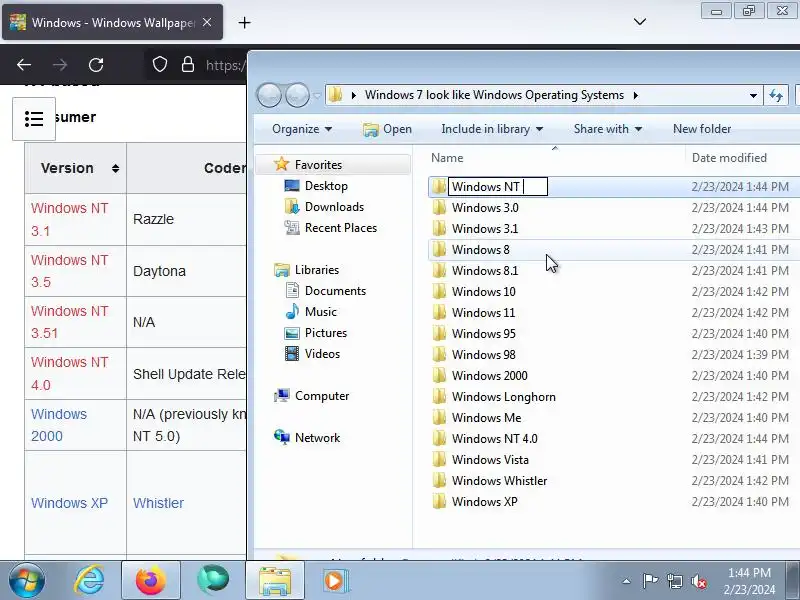Select the Windows NT 4.0 folder

coord(494,439)
